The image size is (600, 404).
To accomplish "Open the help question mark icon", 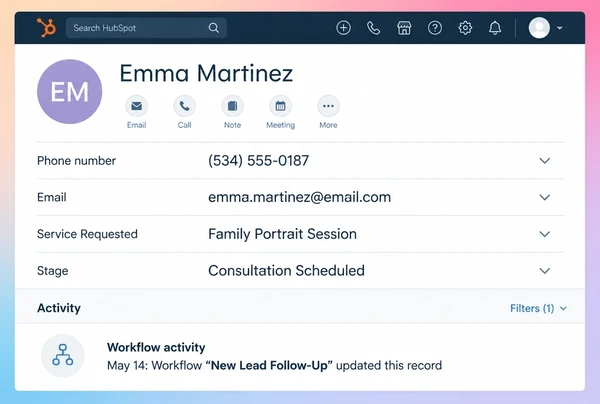I will point(435,28).
